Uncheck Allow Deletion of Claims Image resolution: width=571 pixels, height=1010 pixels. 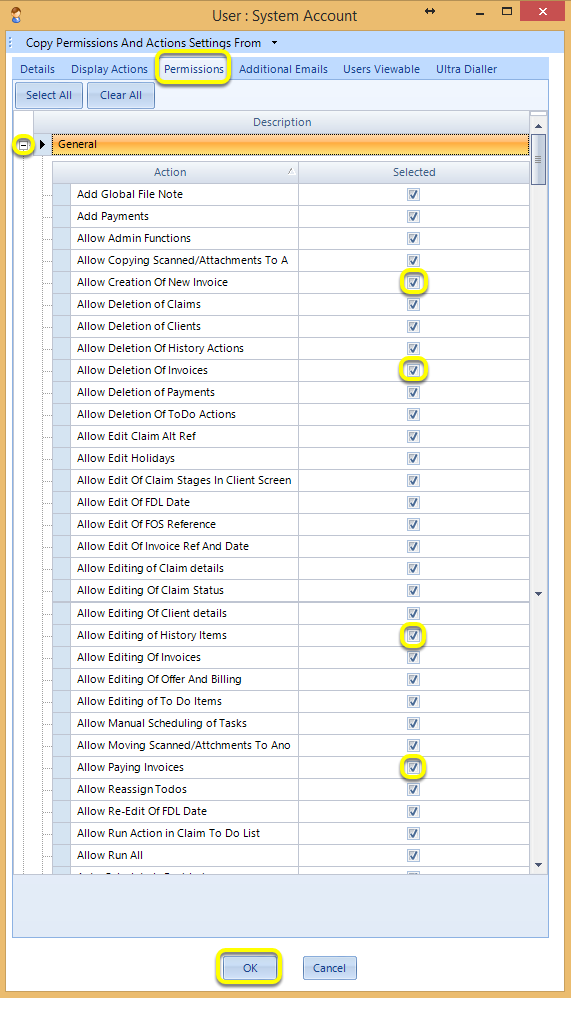pos(414,304)
